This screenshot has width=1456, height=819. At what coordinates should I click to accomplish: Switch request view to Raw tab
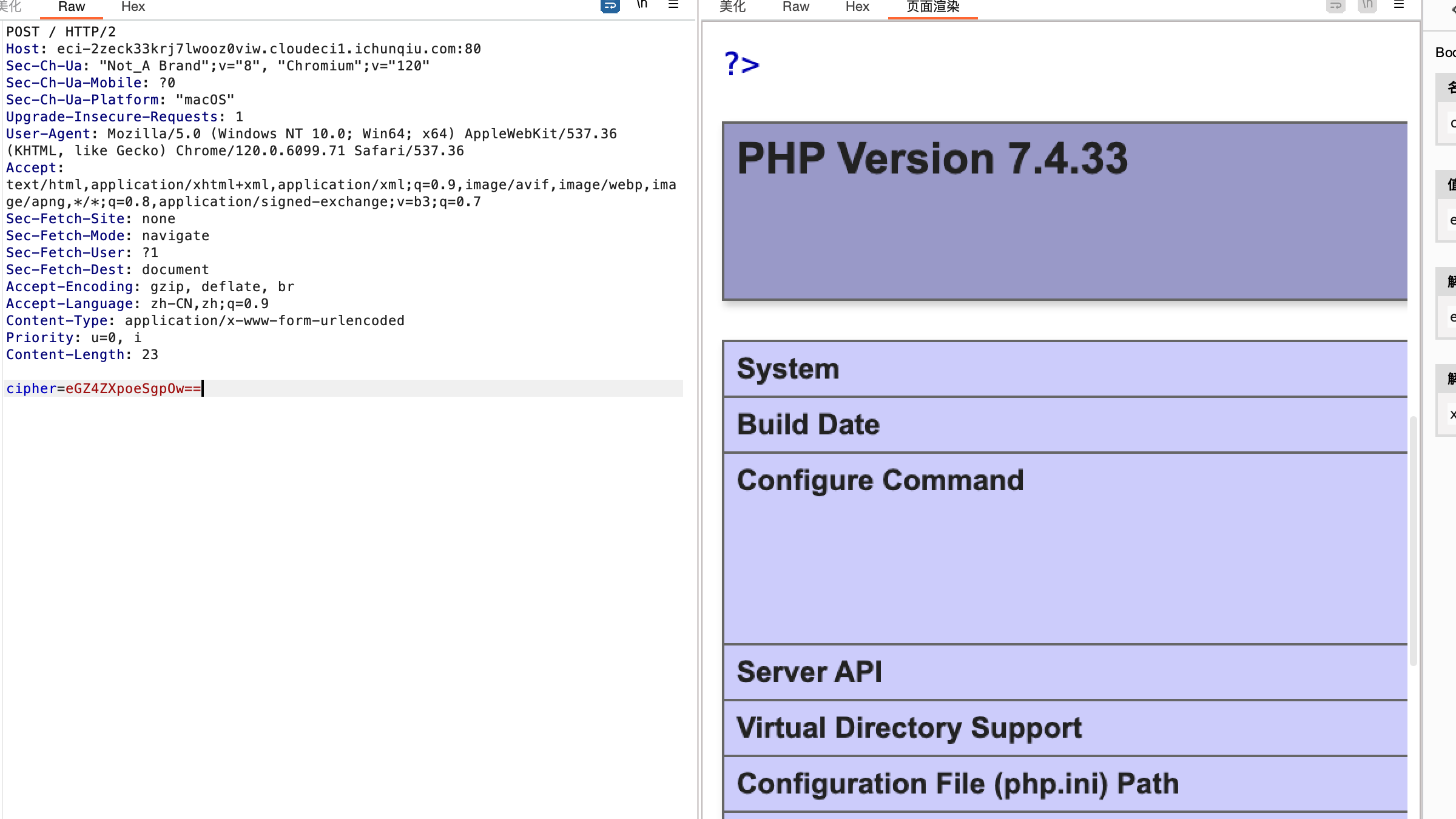[x=72, y=7]
